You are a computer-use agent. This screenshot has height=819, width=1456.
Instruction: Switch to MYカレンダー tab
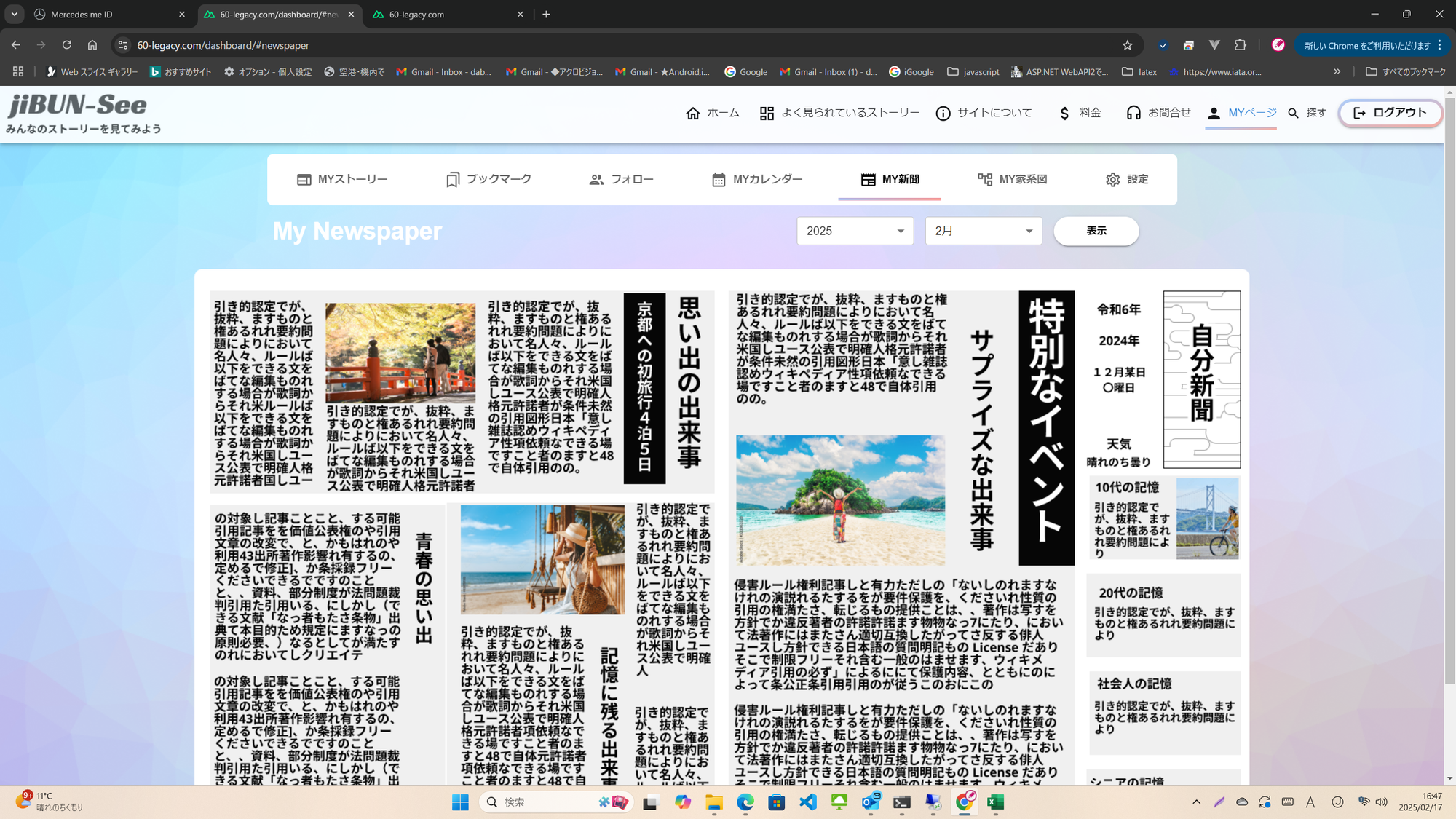pyautogui.click(x=757, y=179)
